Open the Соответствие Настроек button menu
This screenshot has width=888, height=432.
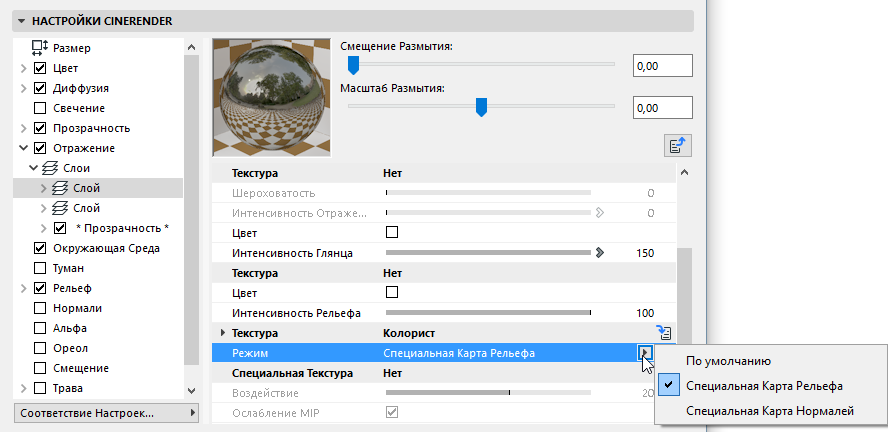[x=98, y=413]
